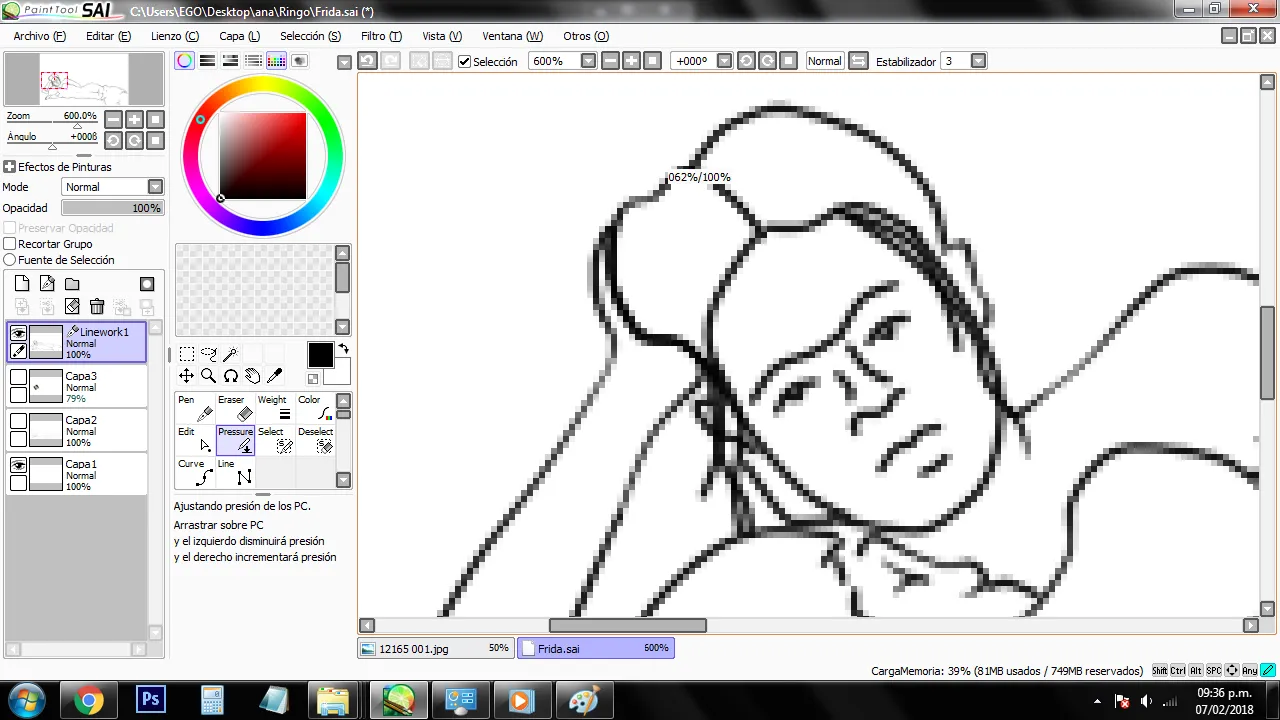The height and width of the screenshot is (720, 1280).
Task: Show the Capa2 layer
Action: (x=18, y=421)
